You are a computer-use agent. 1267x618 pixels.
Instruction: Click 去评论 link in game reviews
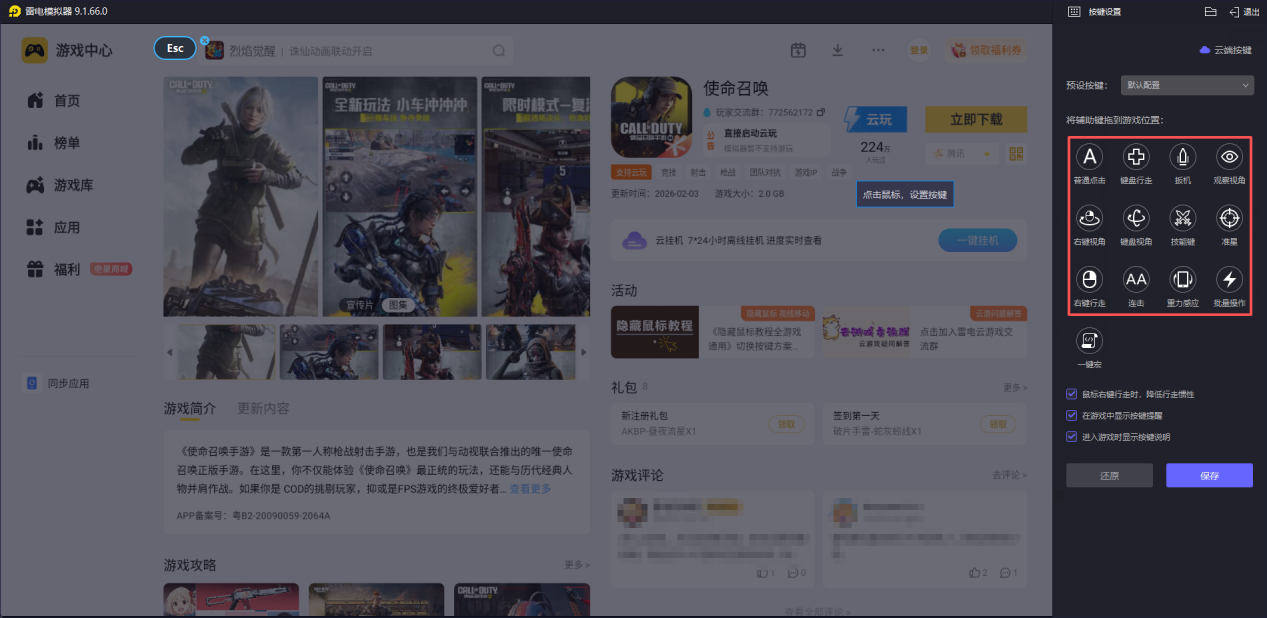[x=1010, y=474]
